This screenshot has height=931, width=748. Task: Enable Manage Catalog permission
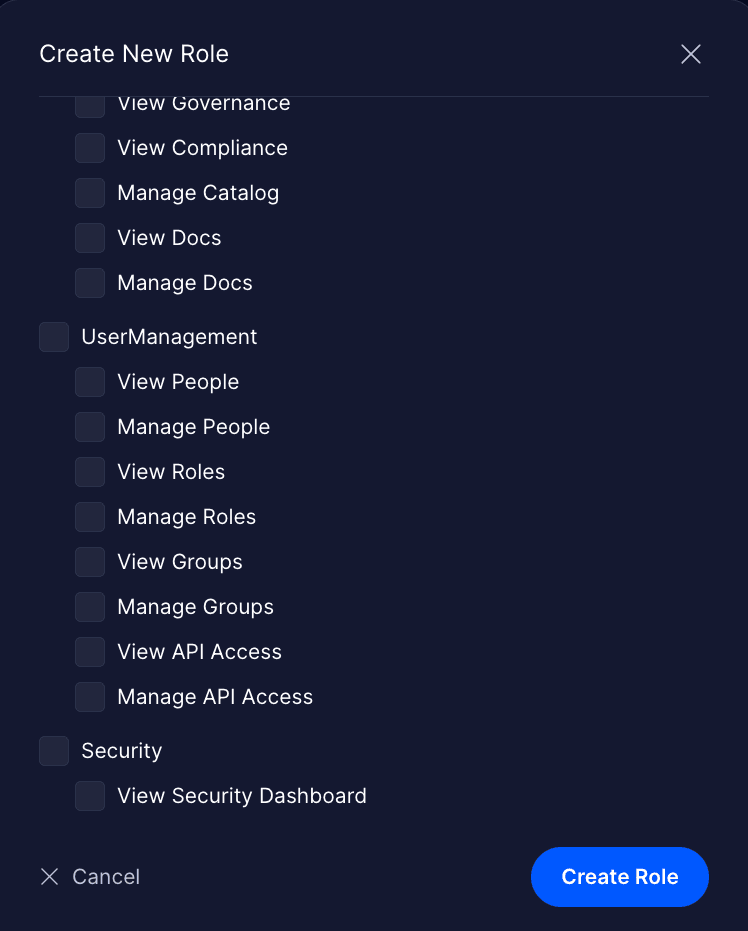click(89, 192)
